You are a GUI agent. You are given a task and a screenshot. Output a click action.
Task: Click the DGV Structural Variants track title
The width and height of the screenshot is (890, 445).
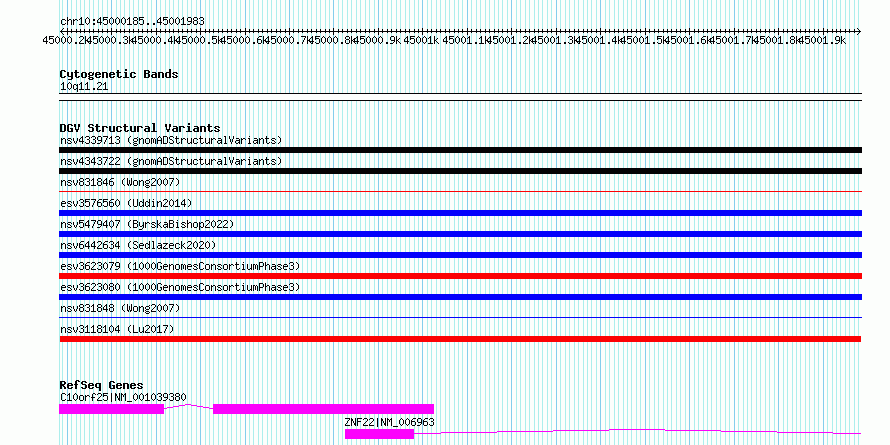coord(140,128)
